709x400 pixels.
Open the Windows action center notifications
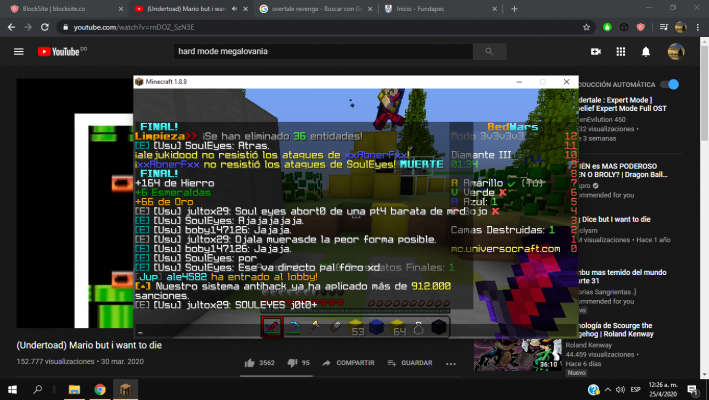[x=692, y=389]
